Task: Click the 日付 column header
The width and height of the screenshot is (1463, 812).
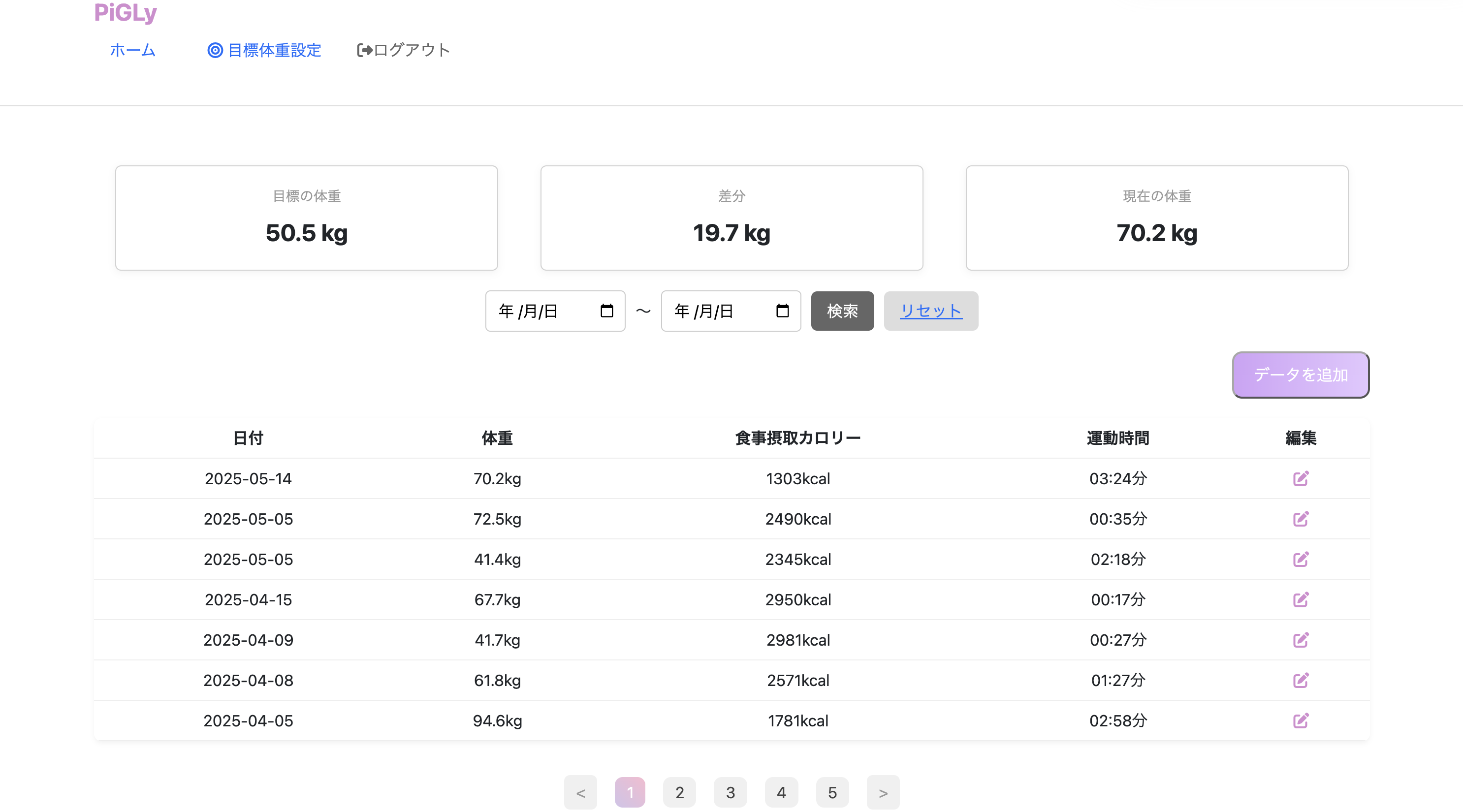Action: tap(248, 438)
